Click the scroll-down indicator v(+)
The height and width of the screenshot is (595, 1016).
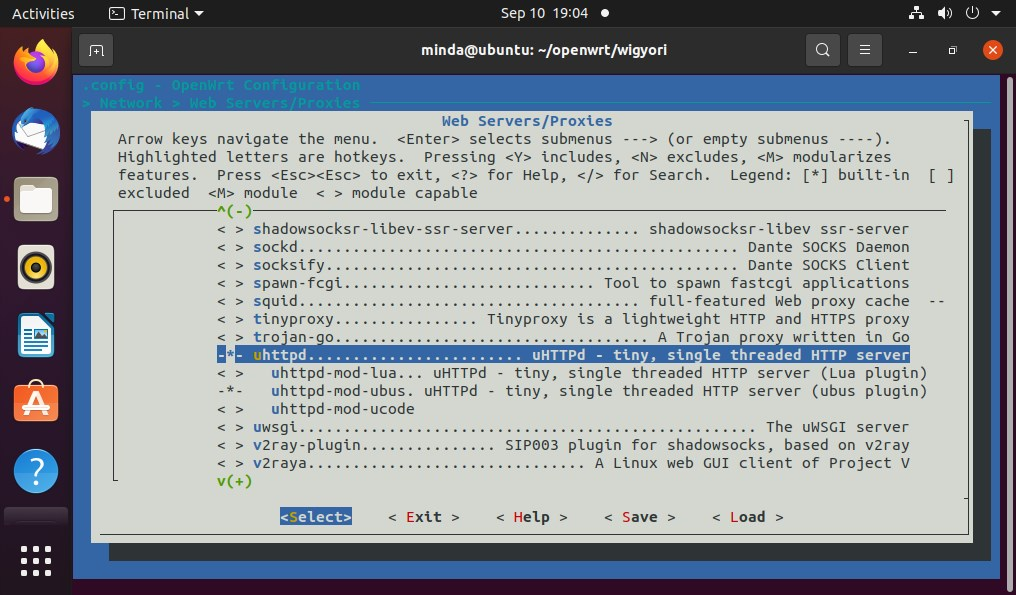pos(235,481)
